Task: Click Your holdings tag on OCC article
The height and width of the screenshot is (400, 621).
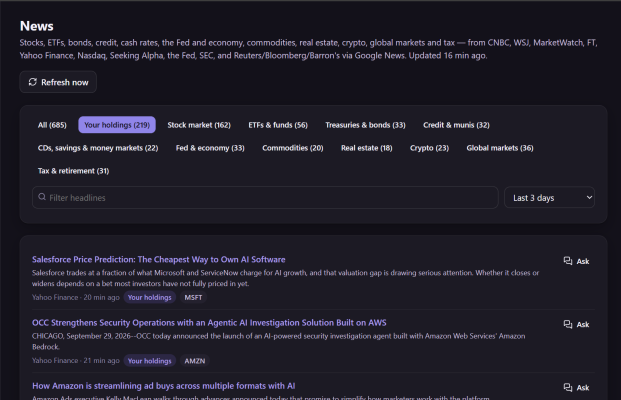Action: [149, 361]
